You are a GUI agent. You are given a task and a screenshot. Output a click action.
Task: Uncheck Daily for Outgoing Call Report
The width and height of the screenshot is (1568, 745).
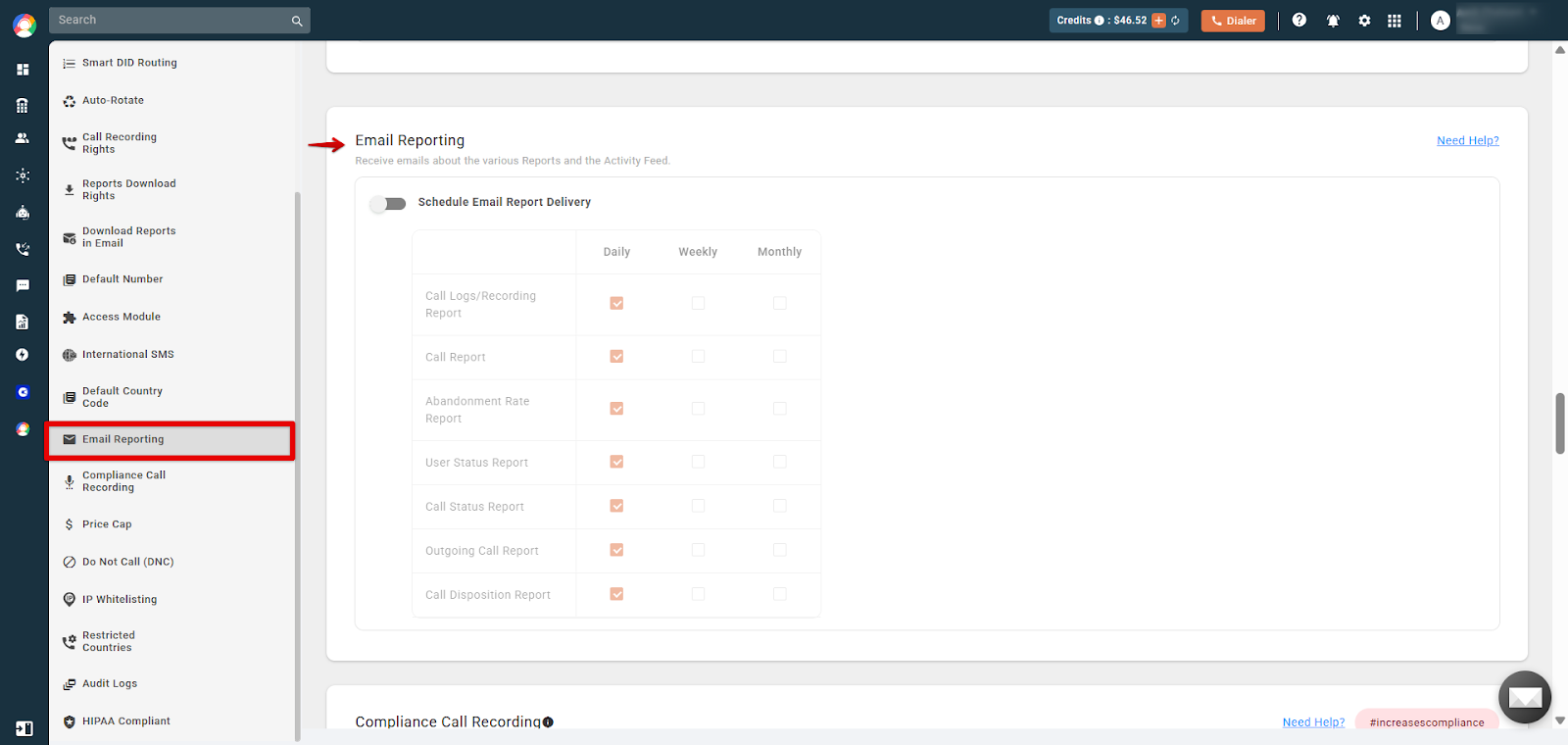pyautogui.click(x=616, y=550)
